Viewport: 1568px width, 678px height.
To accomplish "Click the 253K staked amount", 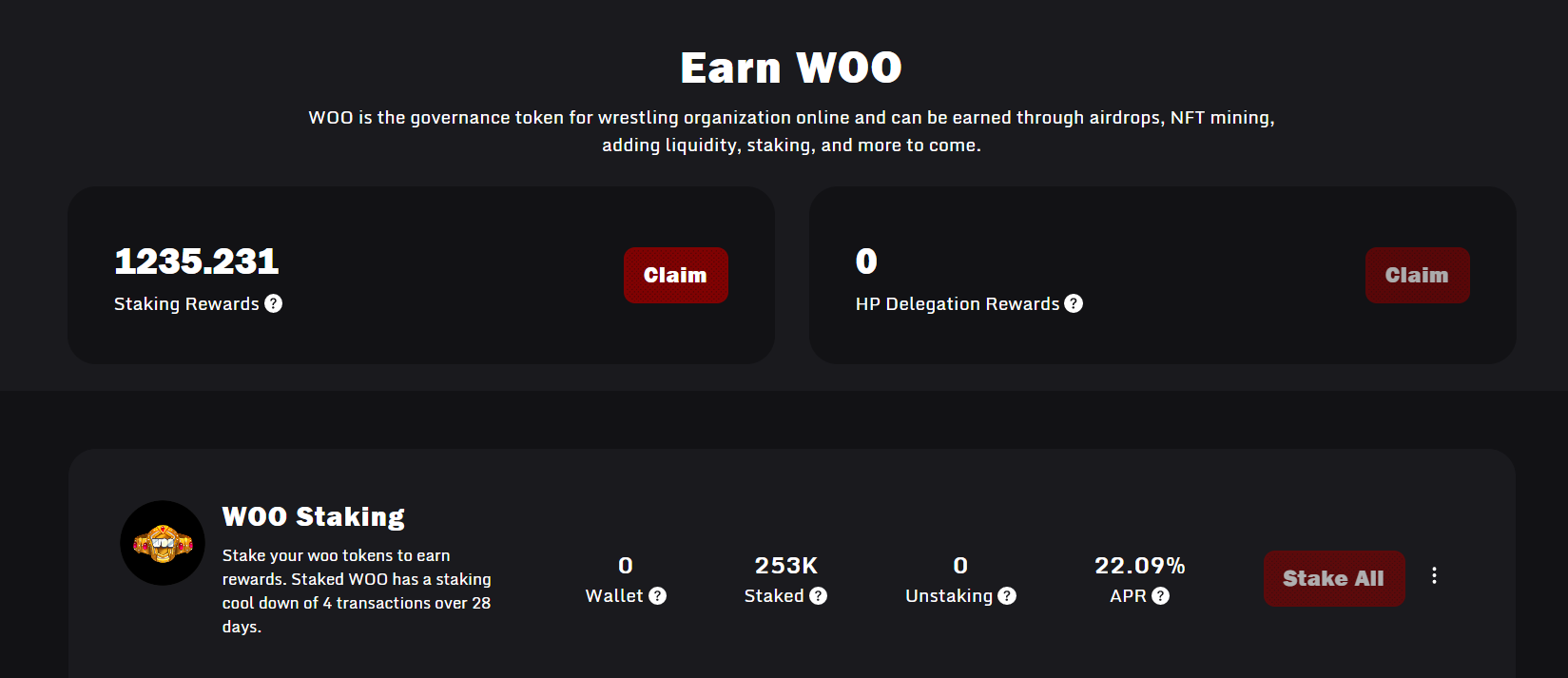I will click(x=785, y=566).
